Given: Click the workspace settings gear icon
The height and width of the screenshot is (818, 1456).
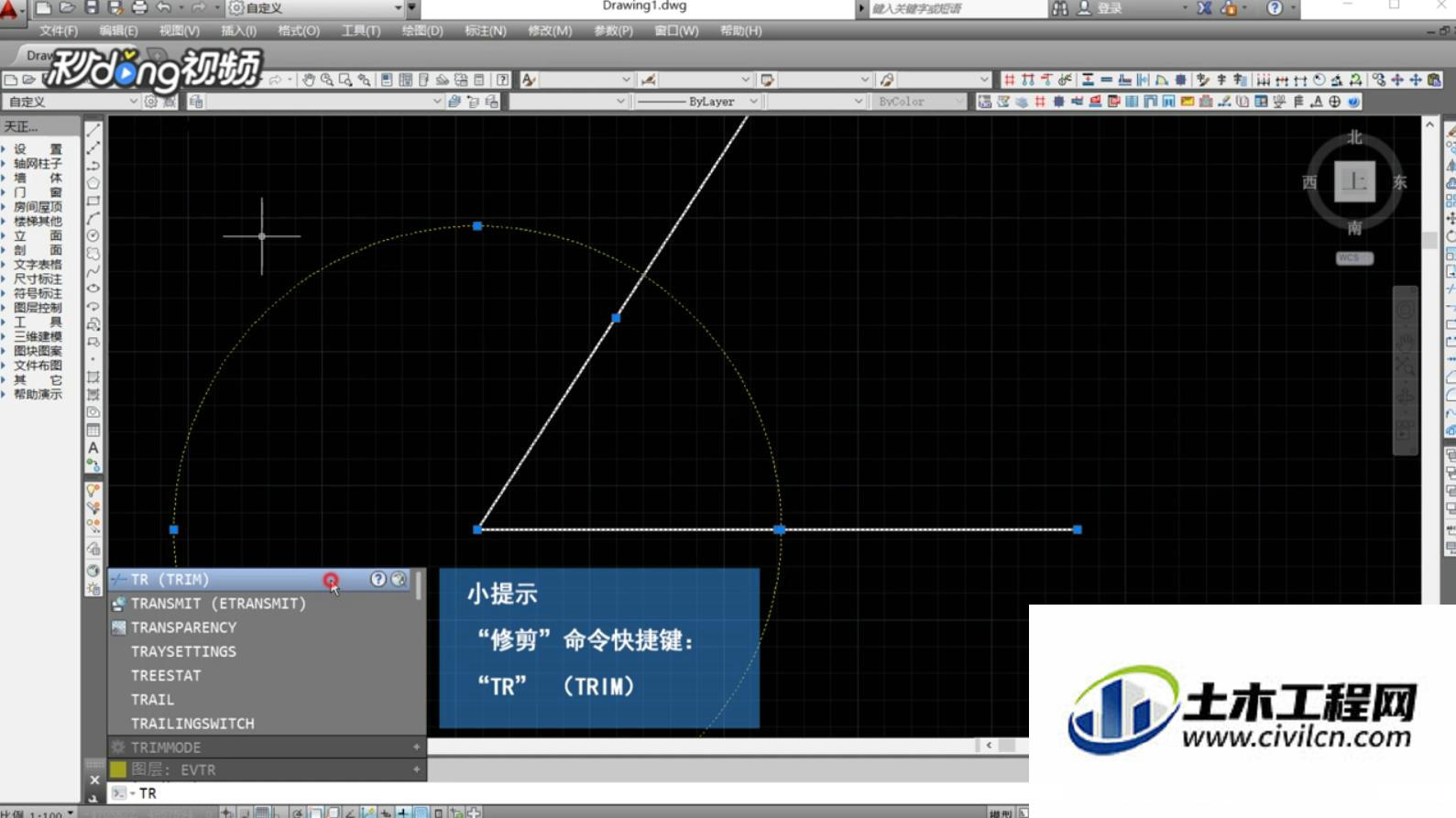Looking at the screenshot, I should (151, 102).
